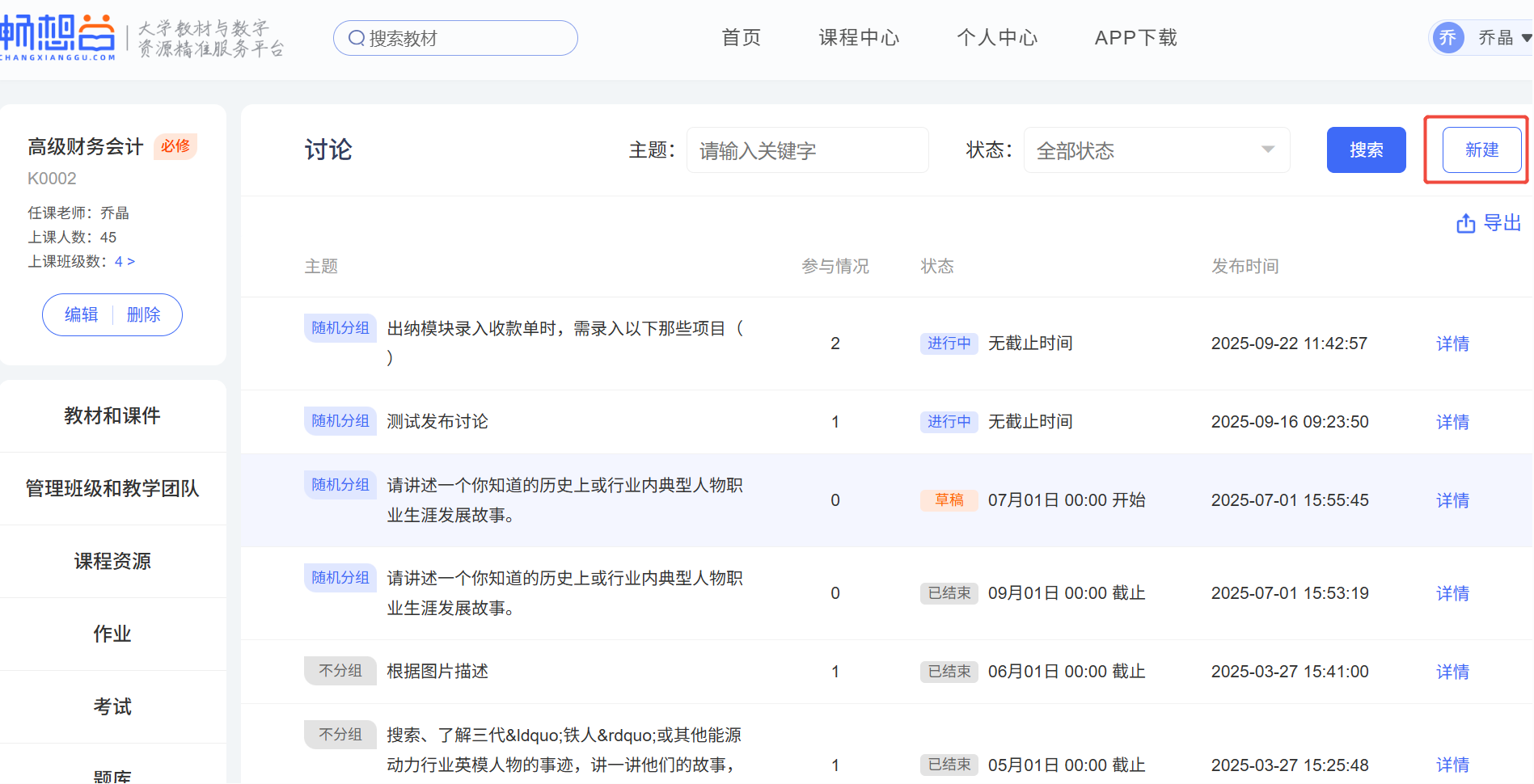
Task: Click the Changxianggu logo
Action: coord(58,37)
